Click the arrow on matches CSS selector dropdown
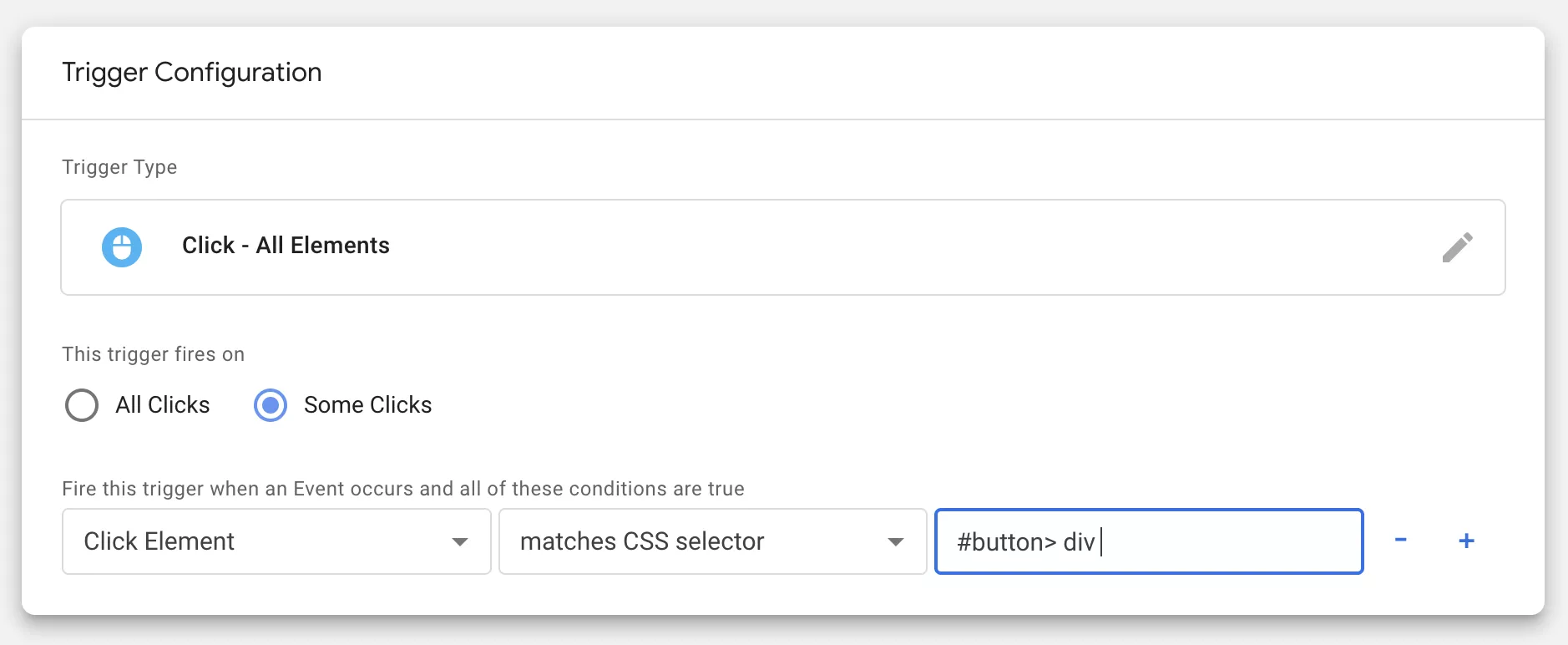The width and height of the screenshot is (1568, 645). point(896,542)
